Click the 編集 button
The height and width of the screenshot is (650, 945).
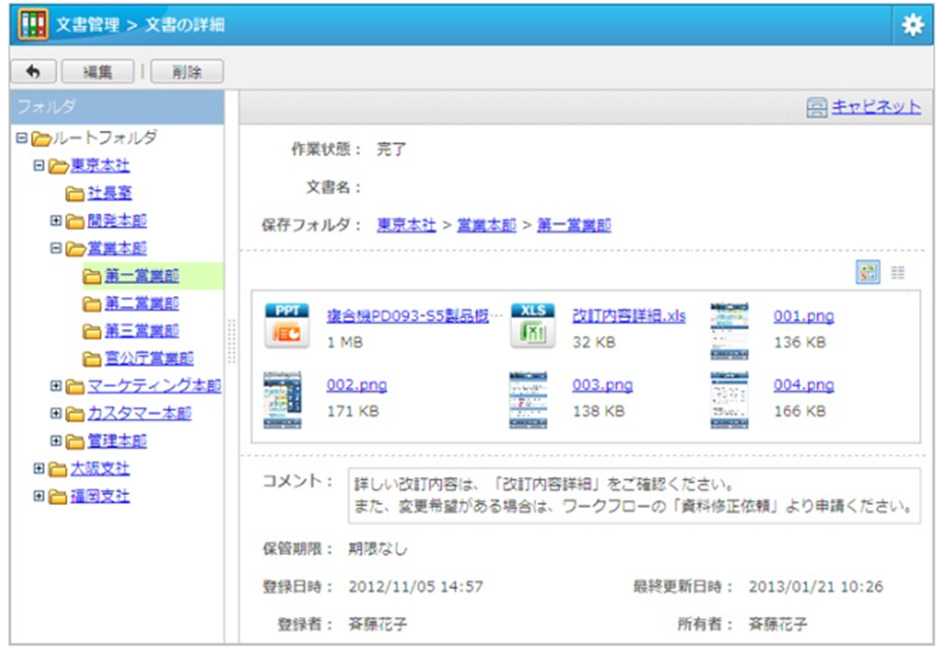(x=97, y=72)
